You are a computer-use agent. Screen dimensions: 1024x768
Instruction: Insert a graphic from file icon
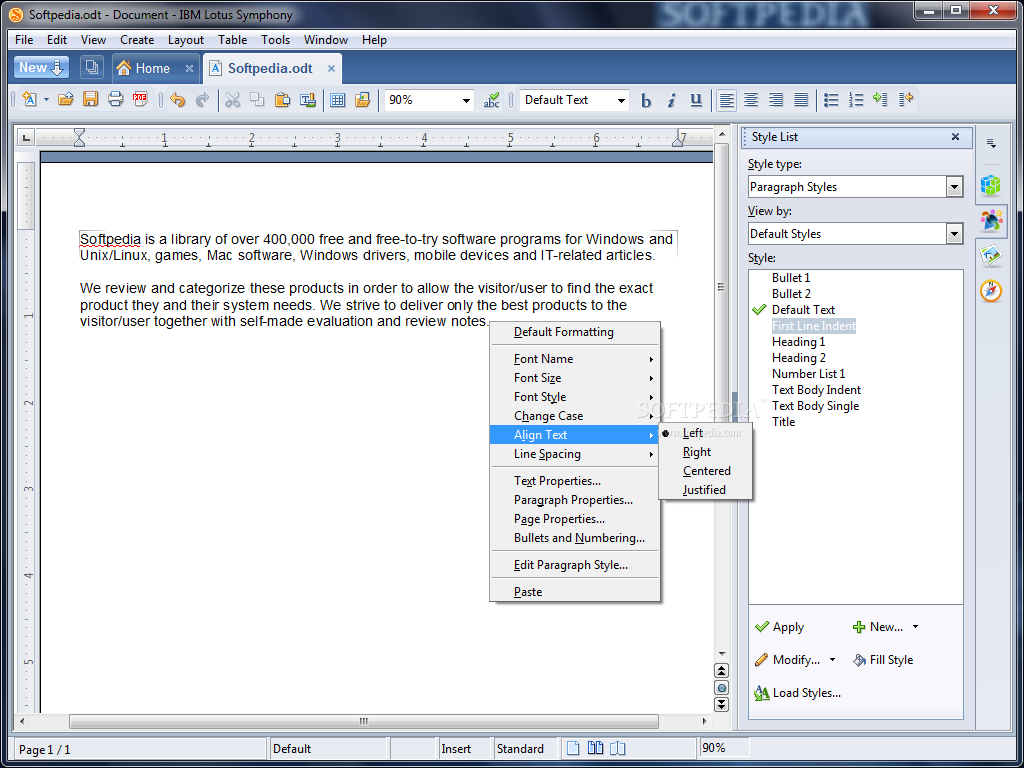pyautogui.click(x=362, y=100)
